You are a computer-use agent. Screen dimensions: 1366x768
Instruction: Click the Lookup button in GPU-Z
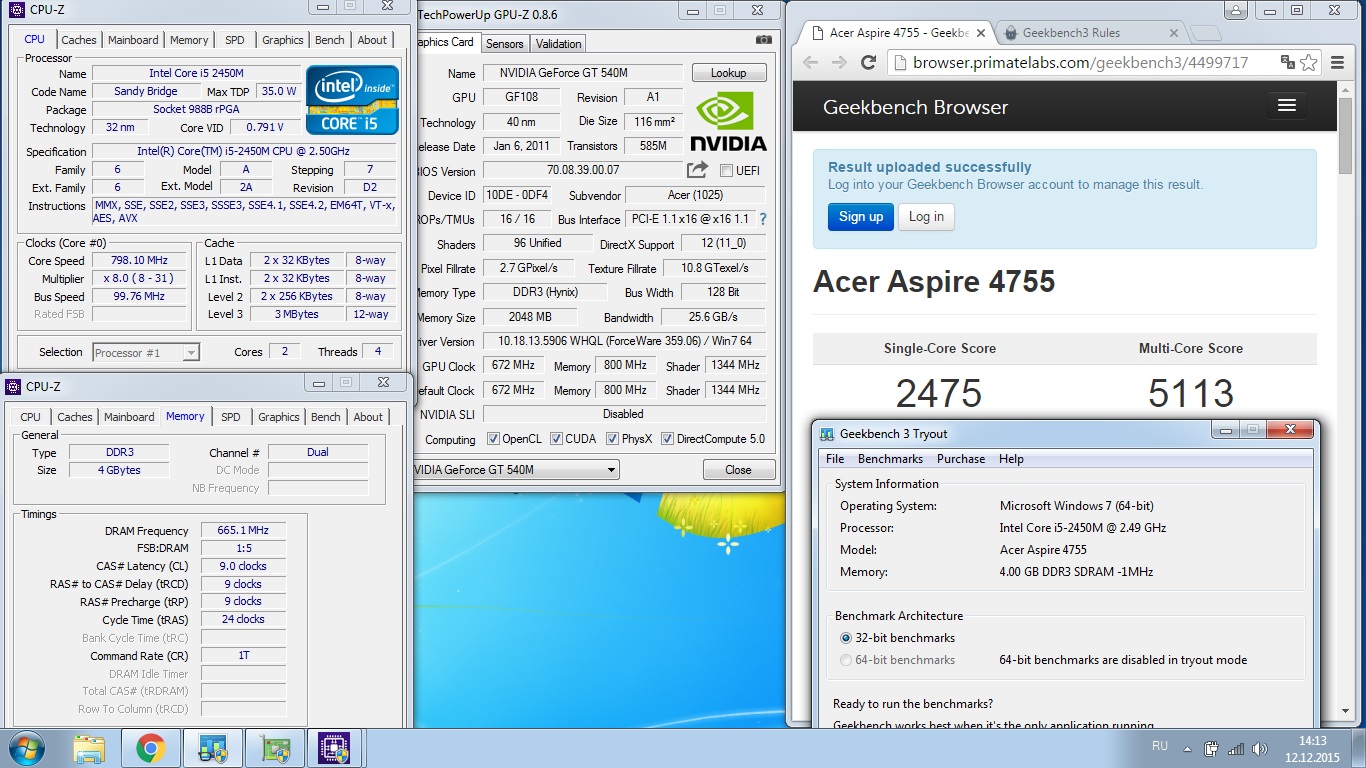pos(729,73)
